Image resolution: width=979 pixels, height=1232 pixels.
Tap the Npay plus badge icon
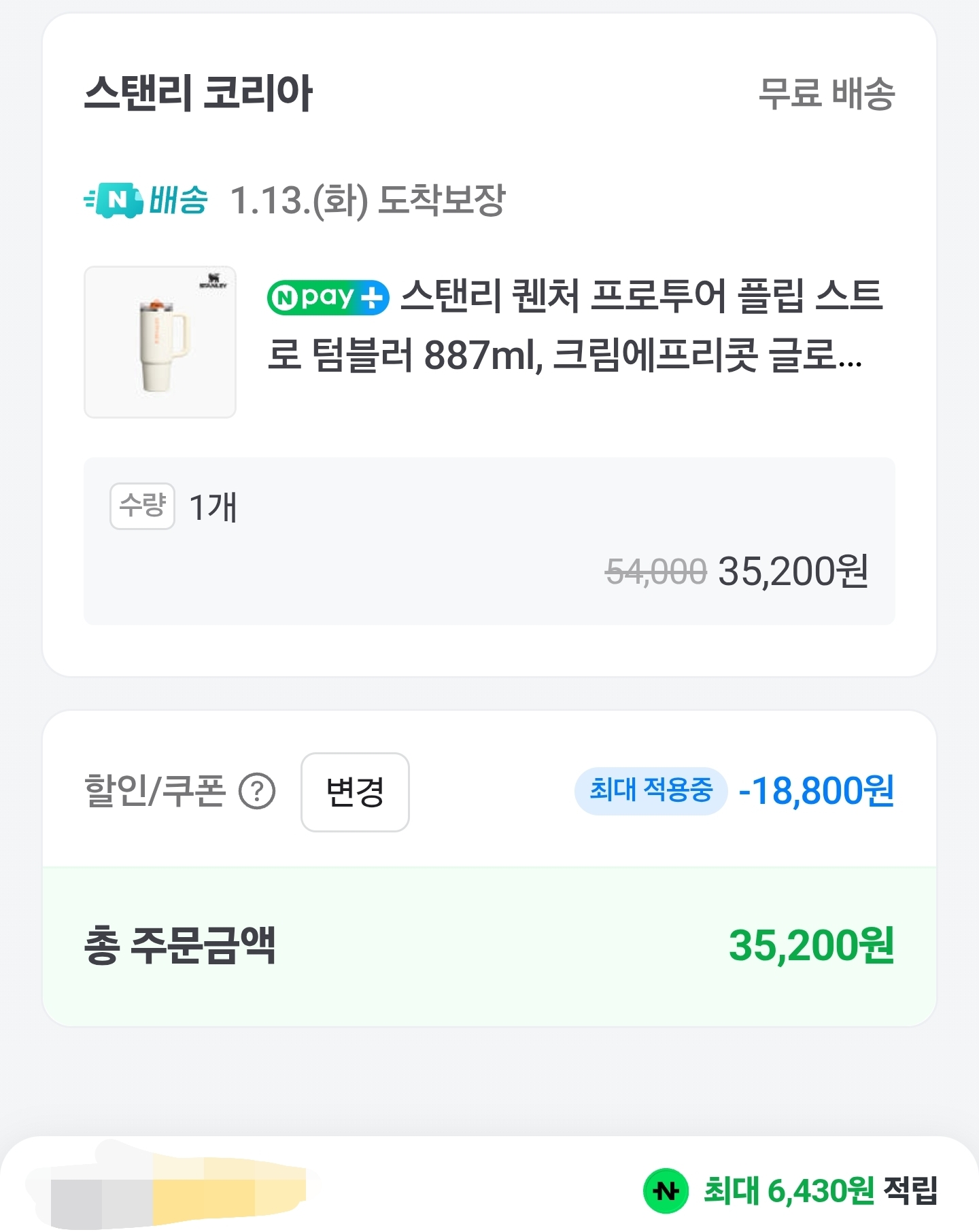(x=328, y=298)
